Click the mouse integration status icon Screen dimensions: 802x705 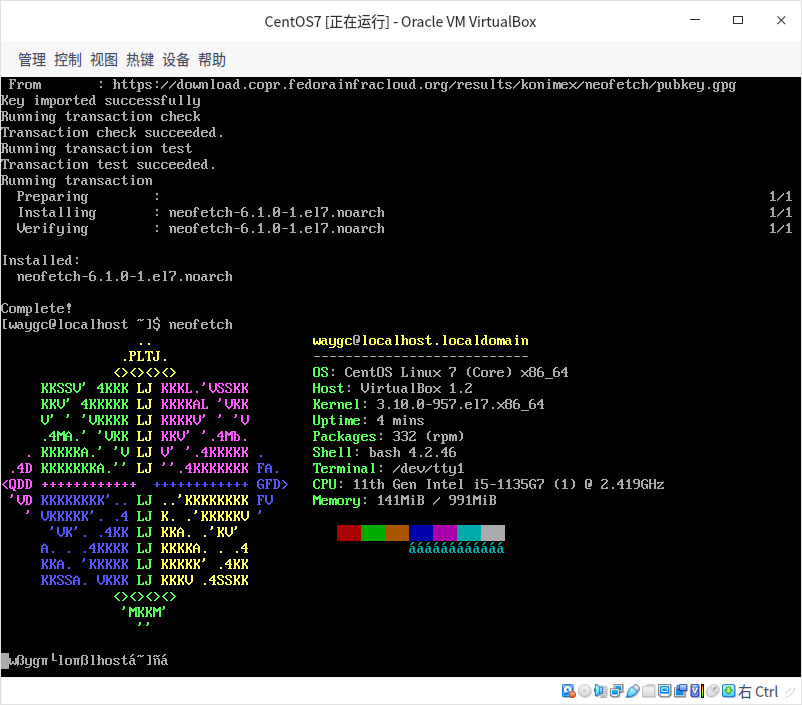(x=712, y=691)
